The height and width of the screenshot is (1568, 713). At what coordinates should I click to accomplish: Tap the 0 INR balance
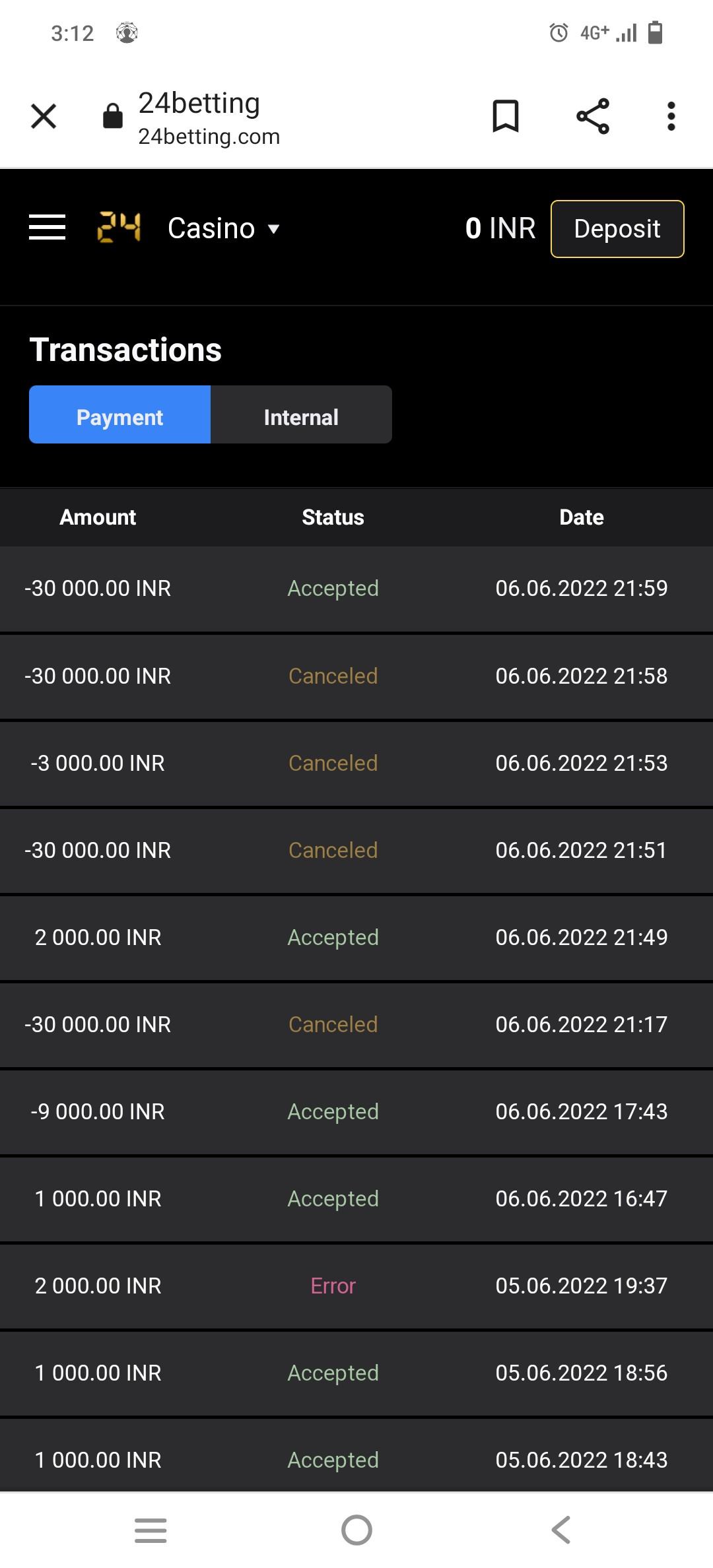[500, 228]
